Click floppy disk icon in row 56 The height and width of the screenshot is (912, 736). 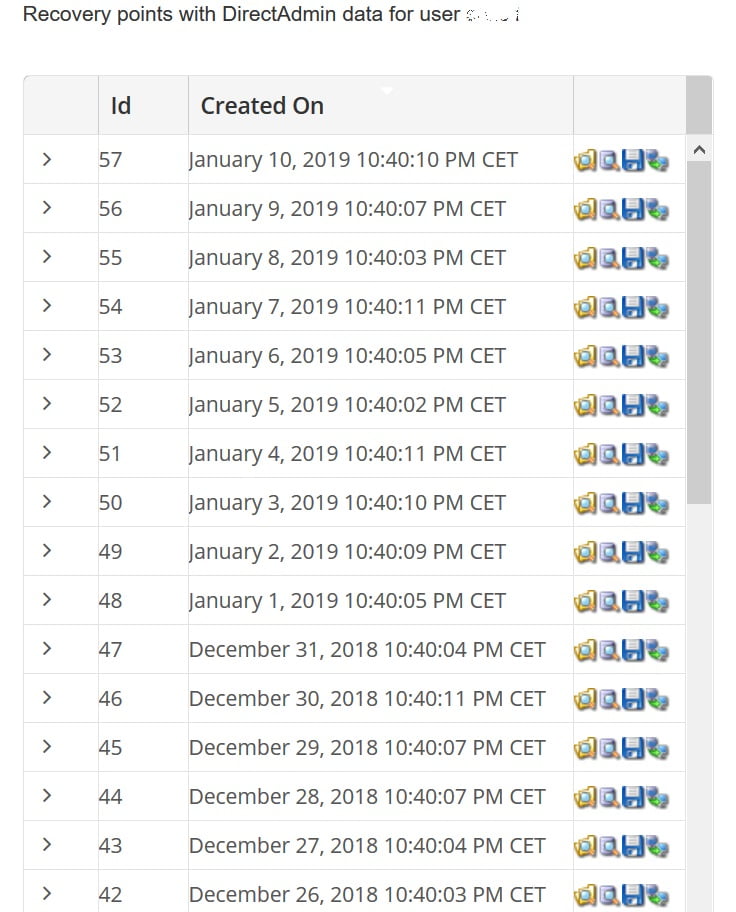click(633, 209)
